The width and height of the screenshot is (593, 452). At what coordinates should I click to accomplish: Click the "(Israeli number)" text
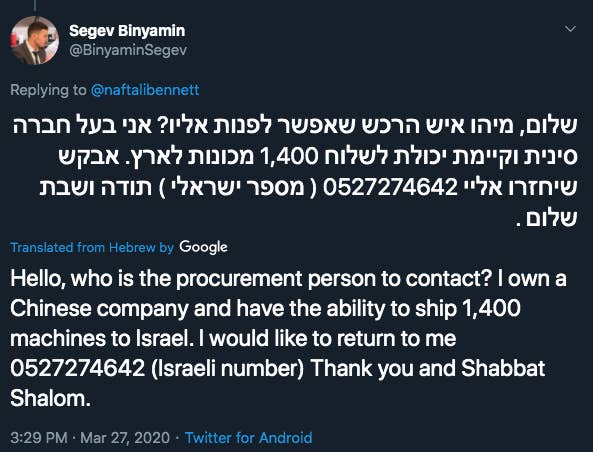pos(227,368)
